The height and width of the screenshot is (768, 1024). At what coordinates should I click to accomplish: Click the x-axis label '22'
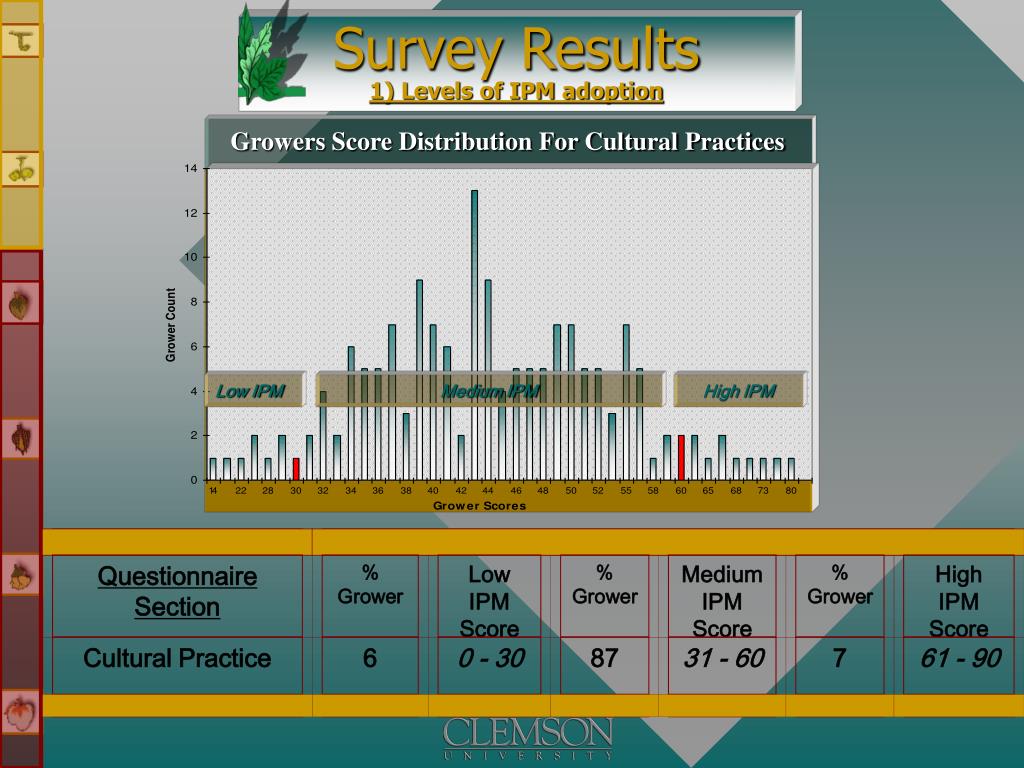coord(241,490)
